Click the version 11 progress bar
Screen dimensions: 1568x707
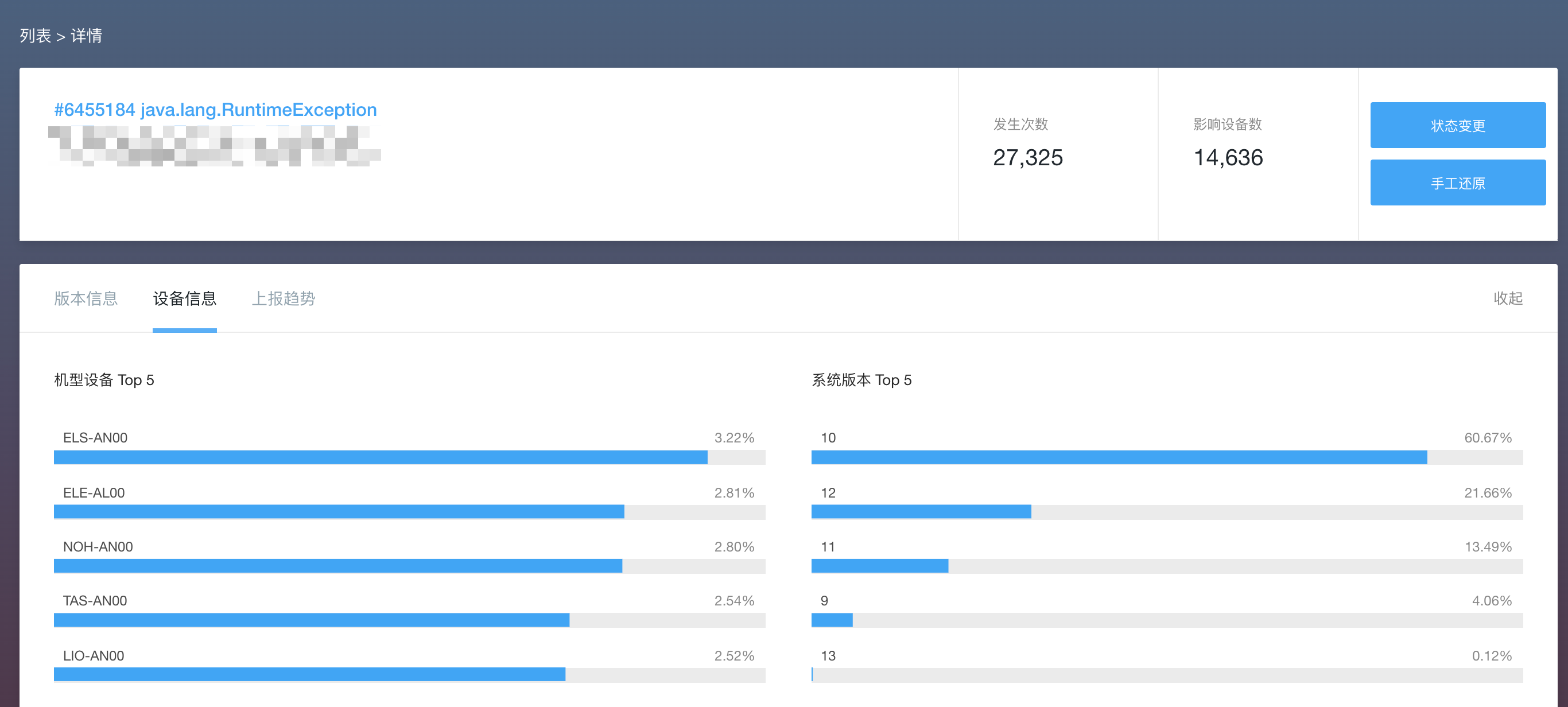tap(1167, 566)
